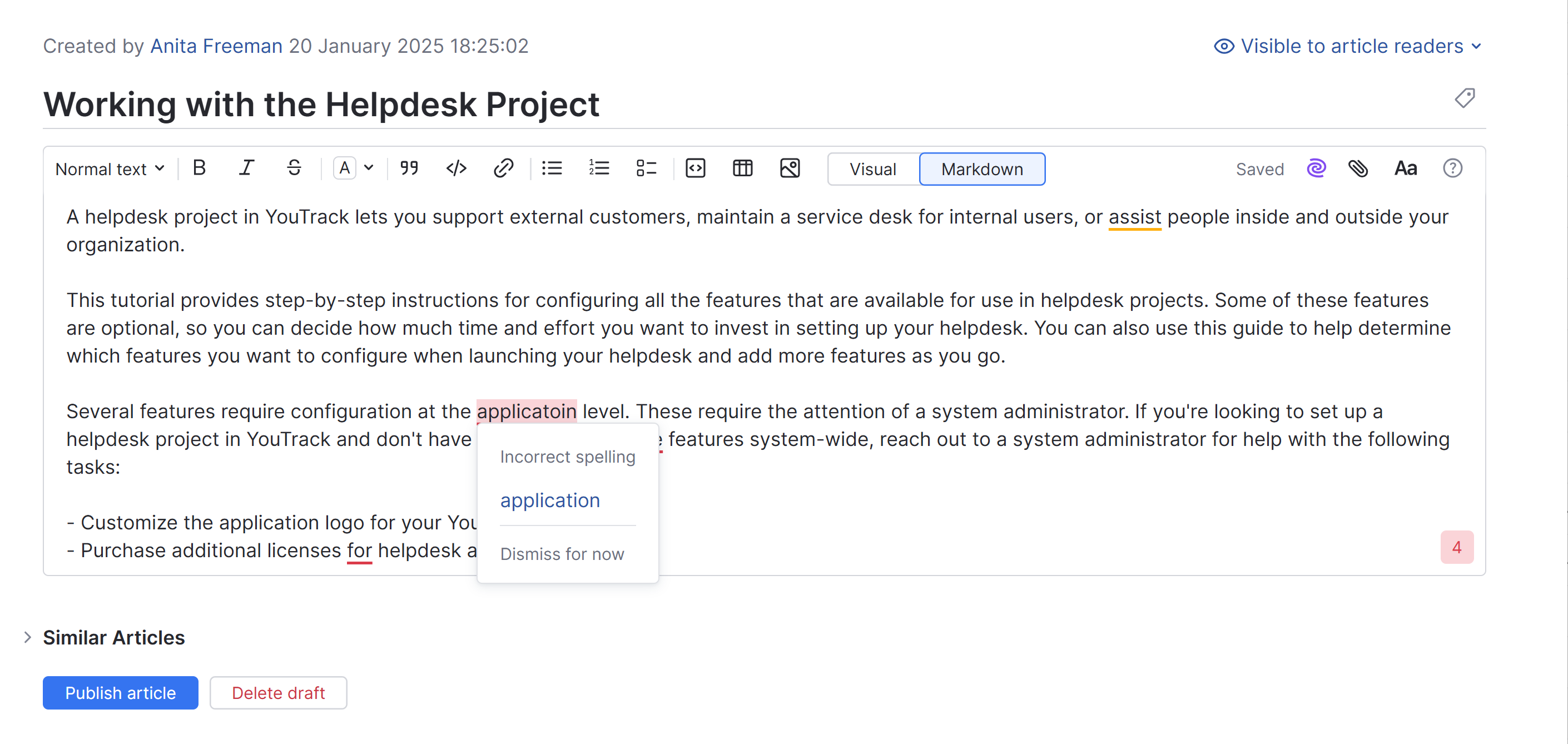
Task: Open the Normal text style dropdown
Action: pos(110,168)
